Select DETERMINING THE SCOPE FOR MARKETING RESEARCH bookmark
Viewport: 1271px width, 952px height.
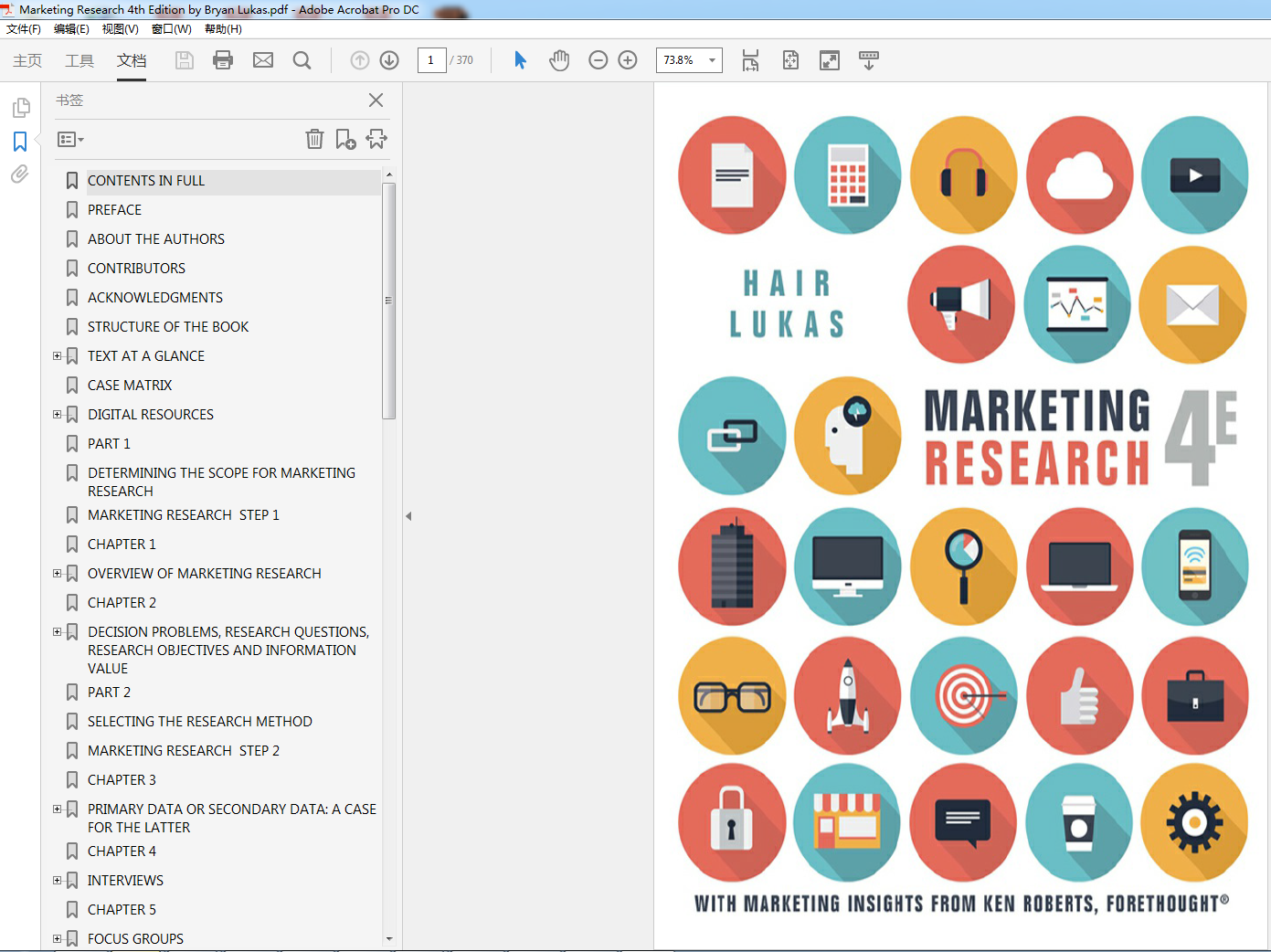click(221, 482)
